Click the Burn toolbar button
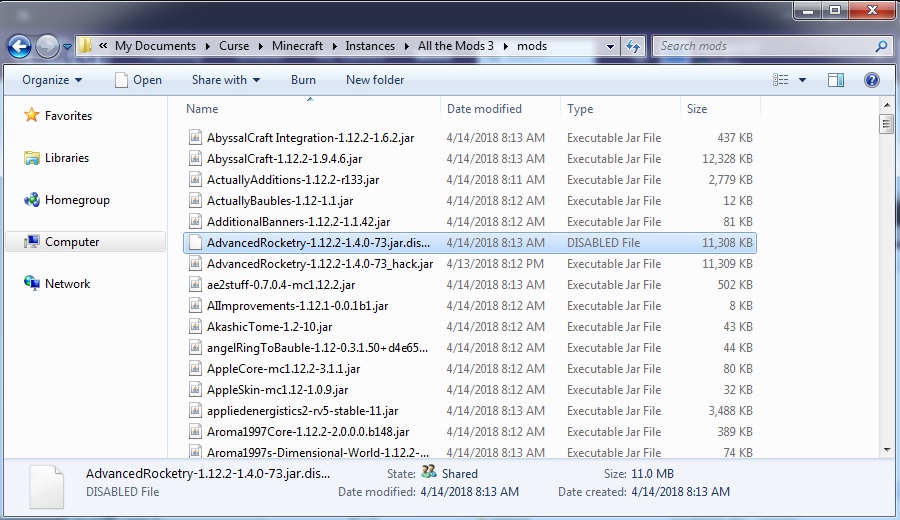The image size is (900, 520). (303, 80)
